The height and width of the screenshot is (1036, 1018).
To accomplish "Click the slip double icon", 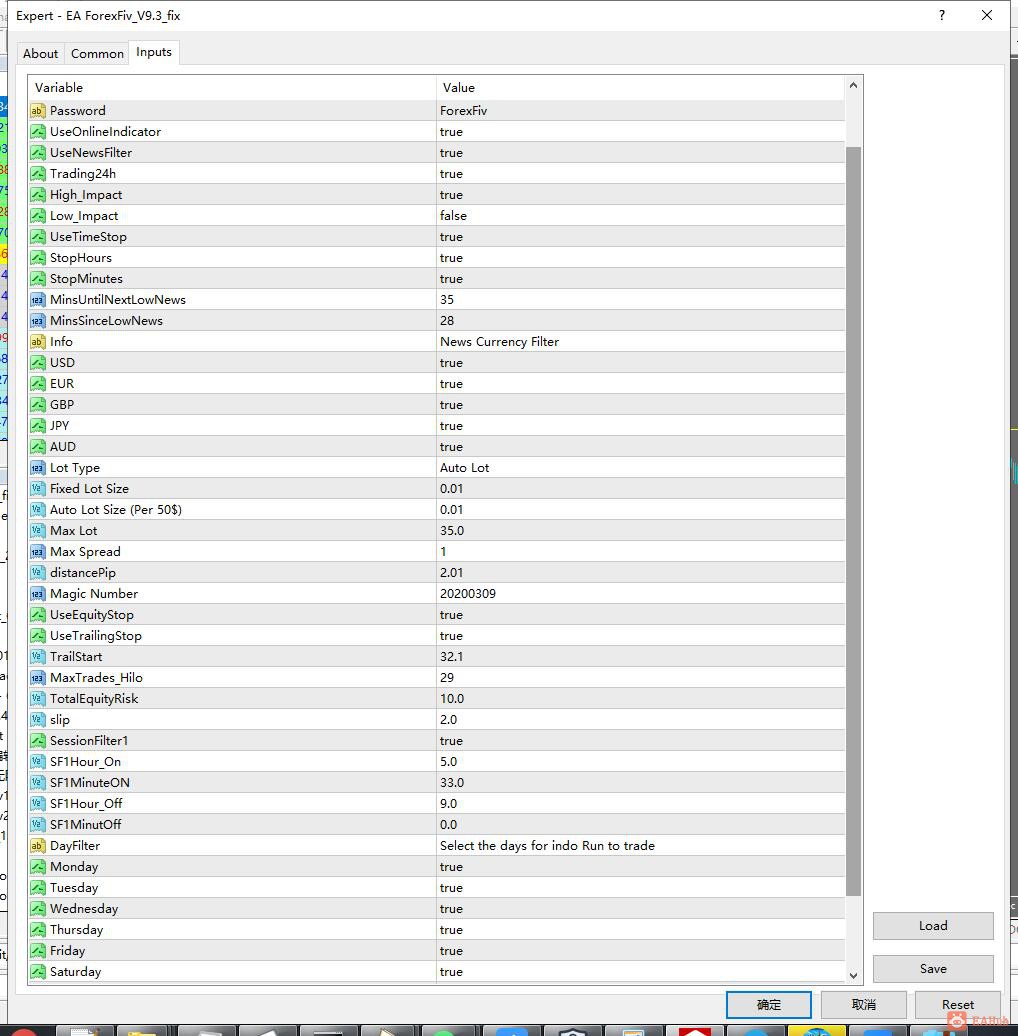I will pos(38,720).
